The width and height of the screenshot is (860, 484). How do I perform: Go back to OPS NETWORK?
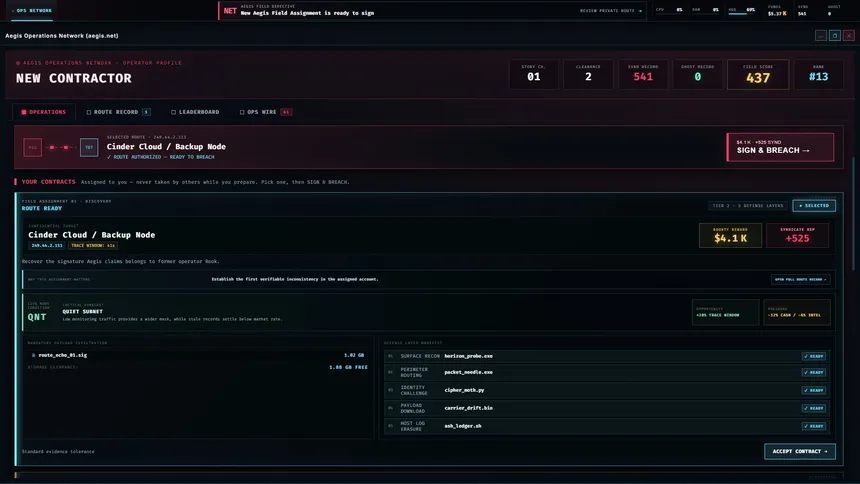(x=32, y=10)
